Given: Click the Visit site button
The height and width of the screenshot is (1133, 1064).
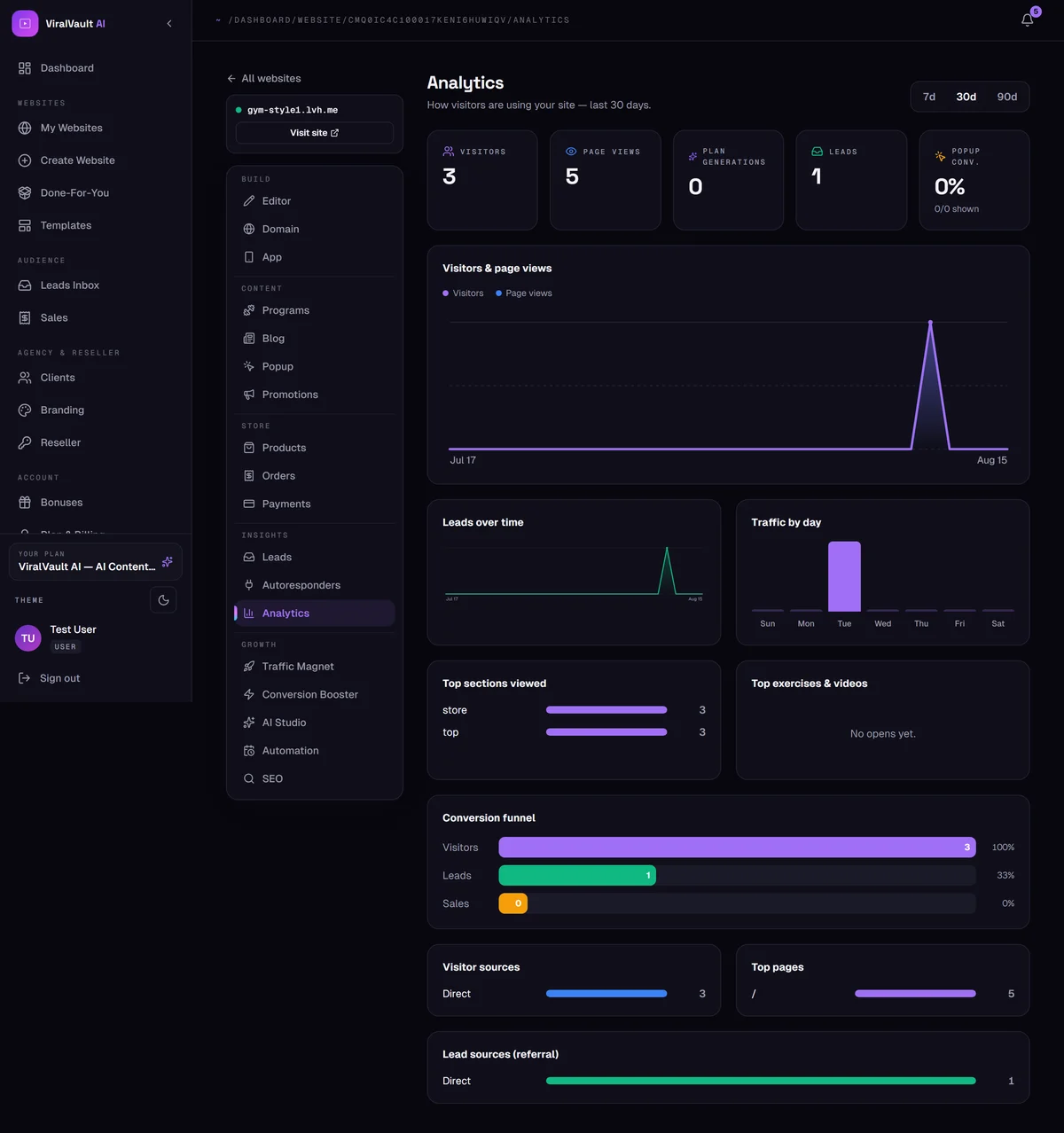Looking at the screenshot, I should [315, 133].
